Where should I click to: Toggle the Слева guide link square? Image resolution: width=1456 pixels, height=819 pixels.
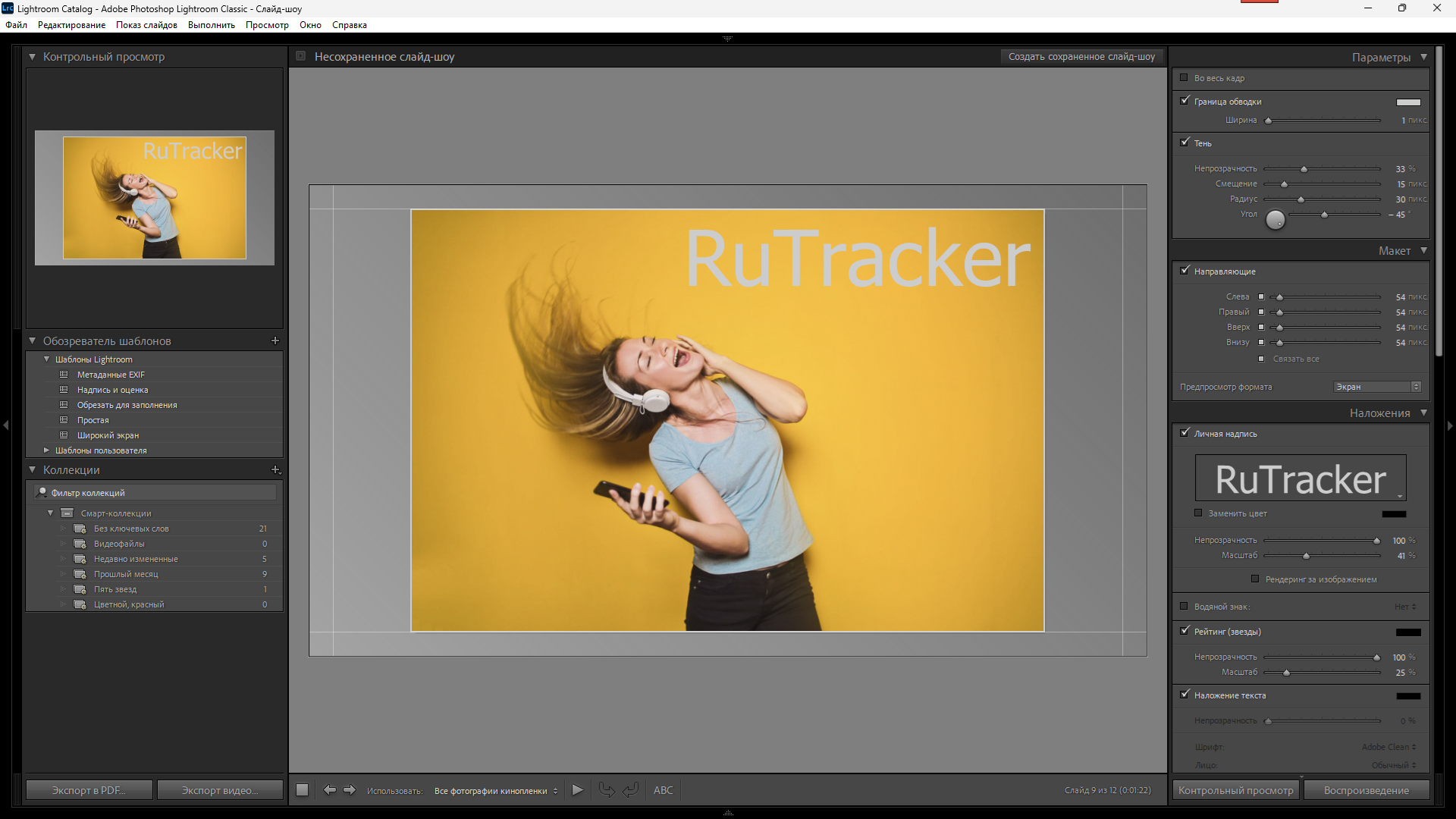click(x=1261, y=297)
